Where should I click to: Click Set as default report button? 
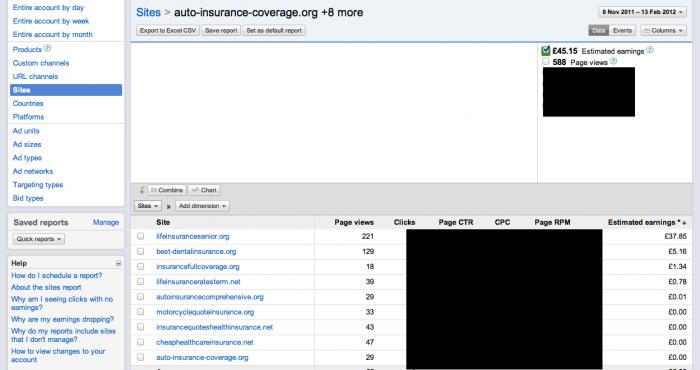pyautogui.click(x=274, y=30)
